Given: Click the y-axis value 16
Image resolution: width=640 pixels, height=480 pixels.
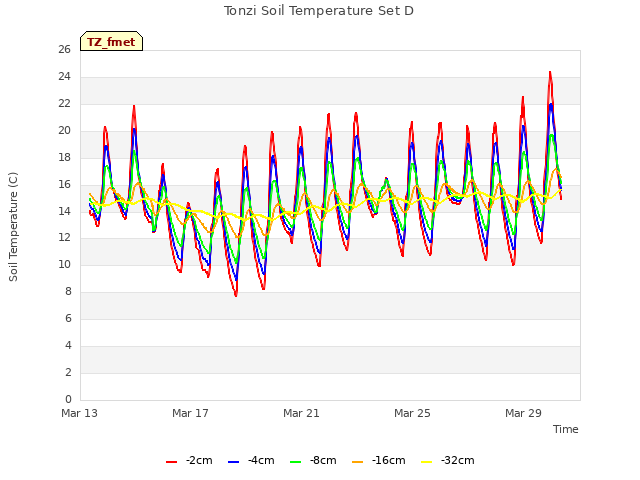Looking at the screenshot, I should point(64,184).
